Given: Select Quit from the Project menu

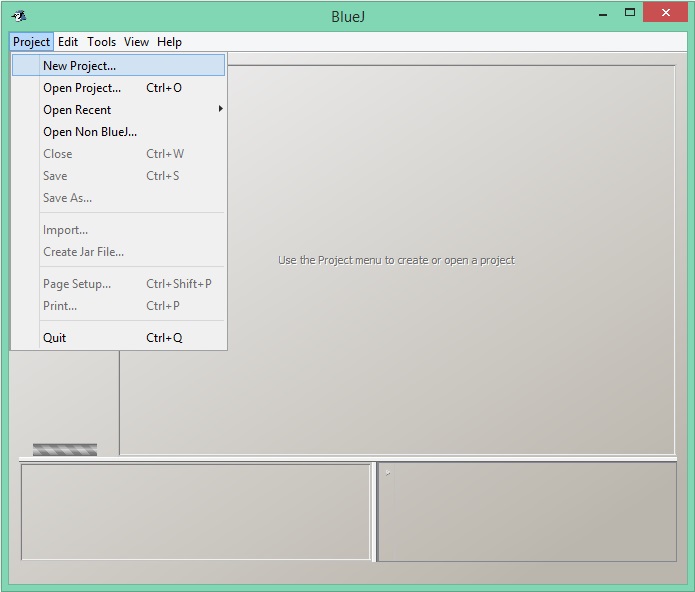Looking at the screenshot, I should click(x=118, y=338).
